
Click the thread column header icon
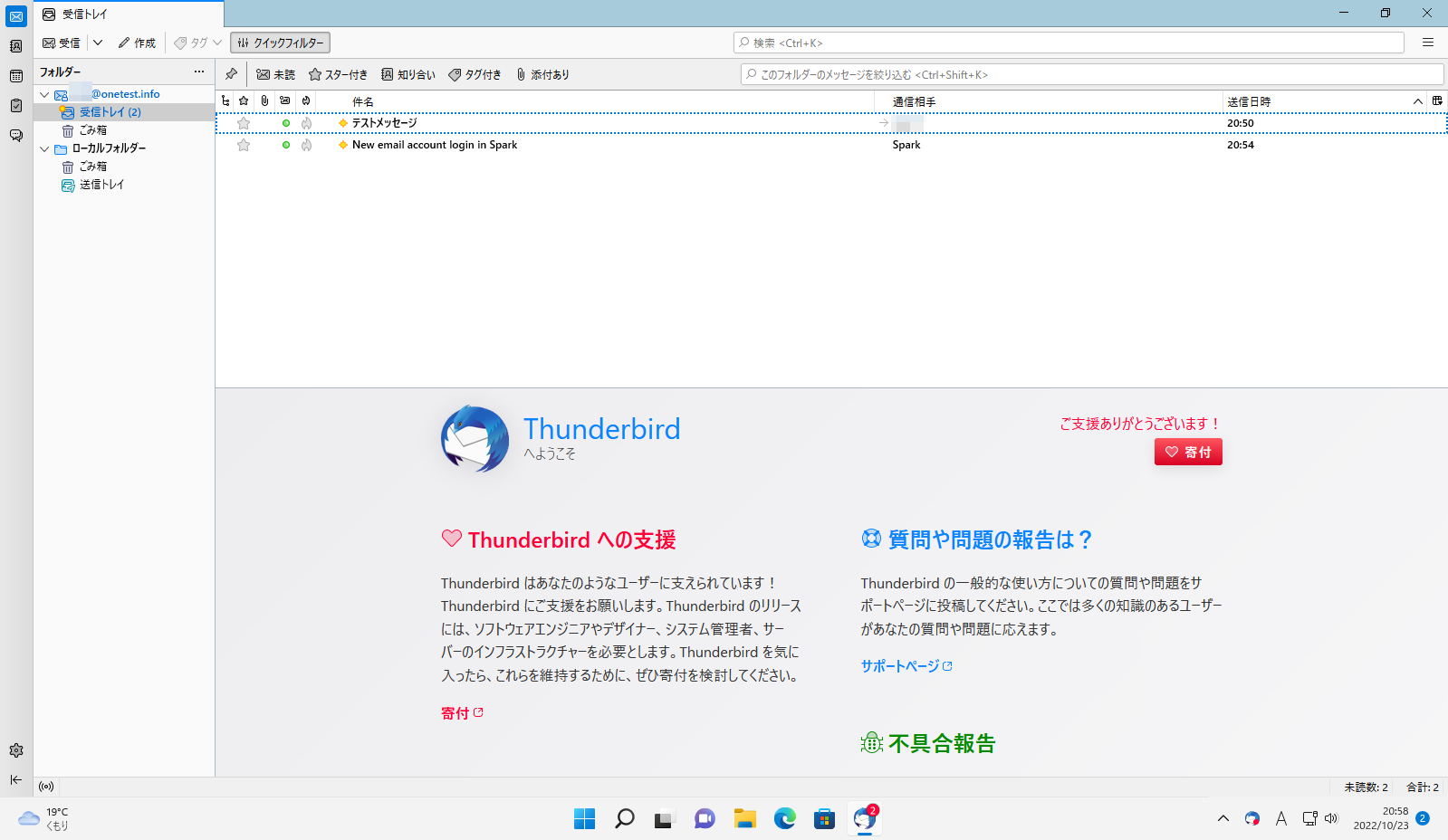(225, 100)
